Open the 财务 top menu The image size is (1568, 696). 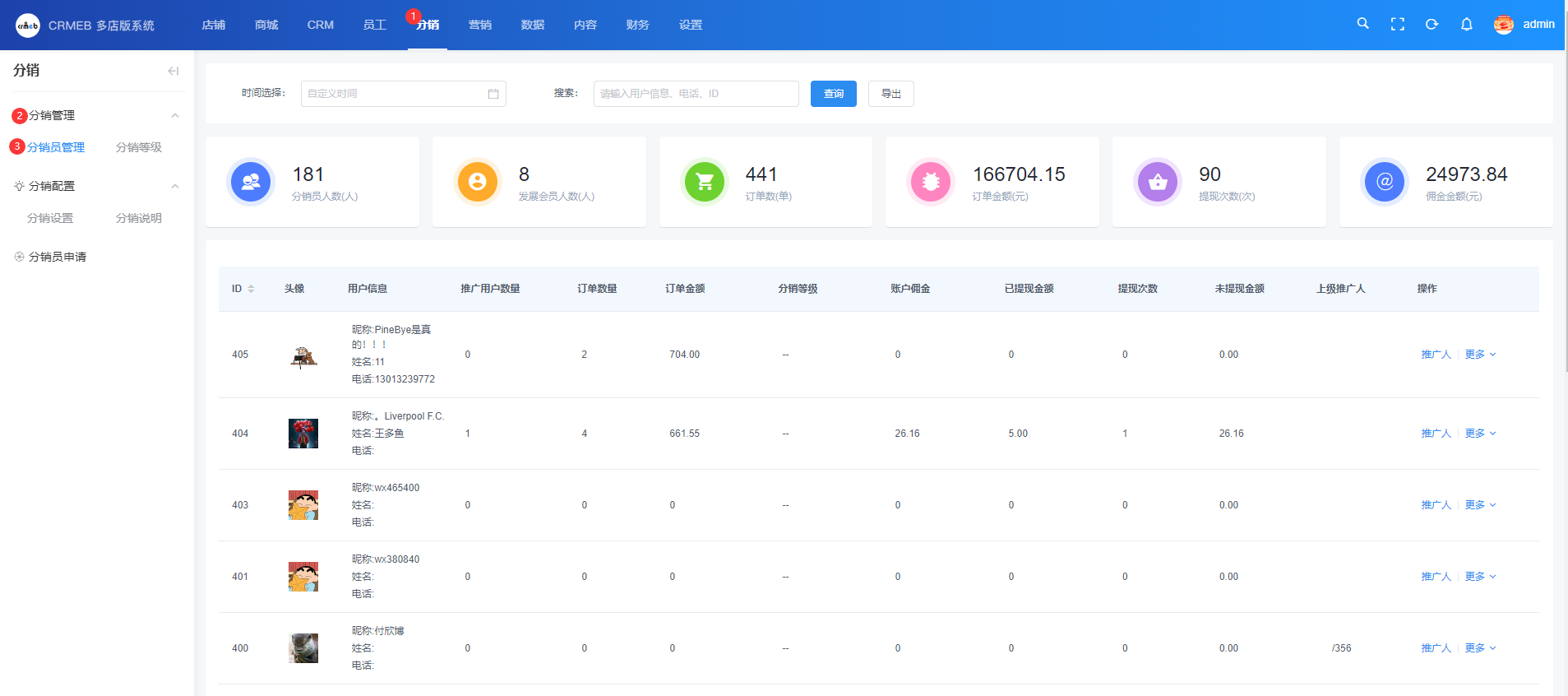pyautogui.click(x=637, y=25)
